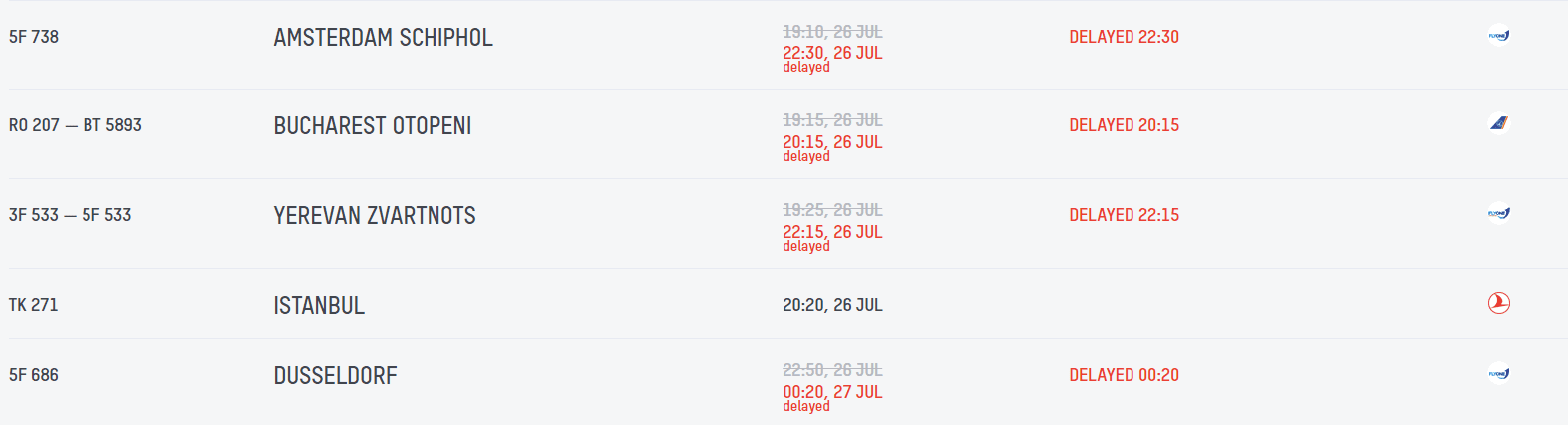Select flight number 3F 533 — 5F 533
Image resolution: width=1568 pixels, height=425 pixels.
click(70, 215)
